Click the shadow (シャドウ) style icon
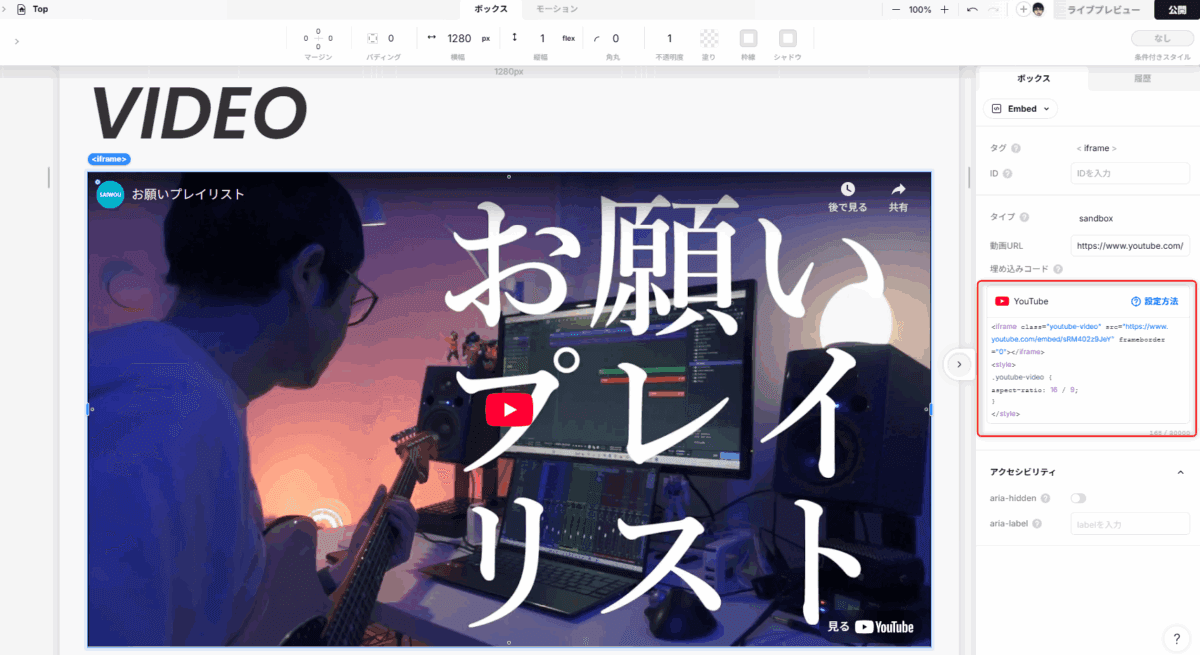This screenshot has height=655, width=1200. (x=788, y=39)
